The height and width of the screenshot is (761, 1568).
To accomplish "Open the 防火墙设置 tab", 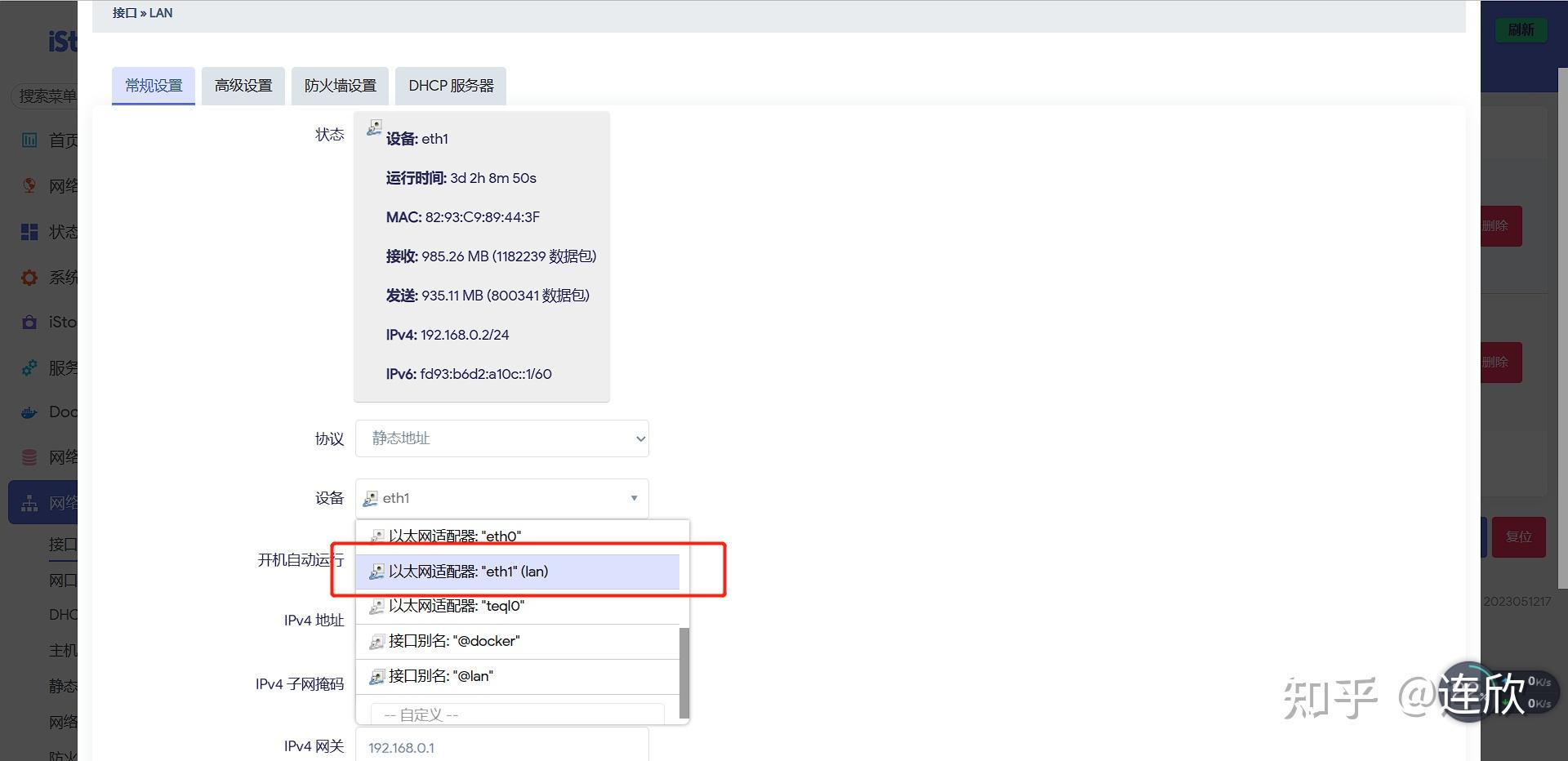I will [x=340, y=86].
